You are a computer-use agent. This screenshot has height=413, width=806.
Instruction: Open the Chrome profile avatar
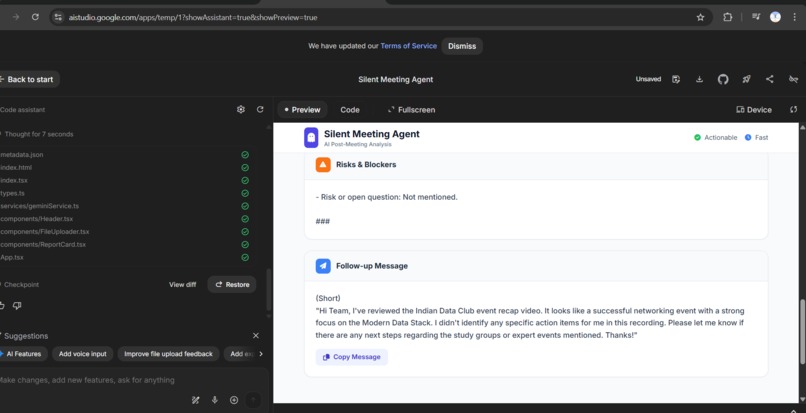coord(775,17)
